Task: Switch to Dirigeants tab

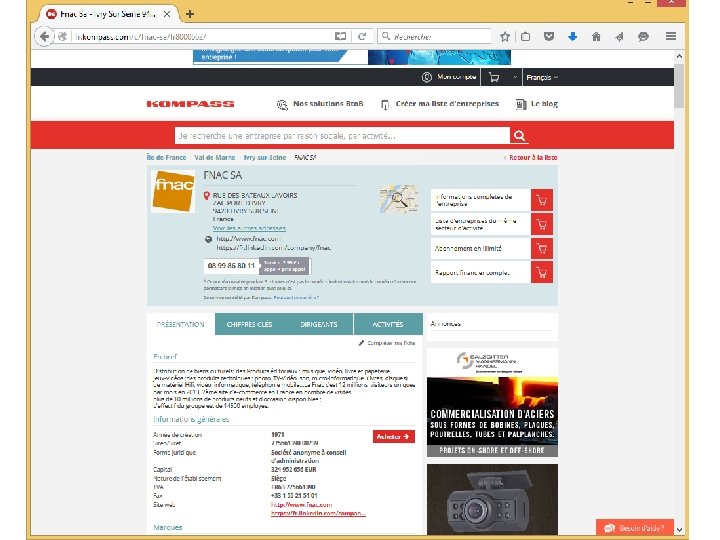Action: tap(319, 324)
